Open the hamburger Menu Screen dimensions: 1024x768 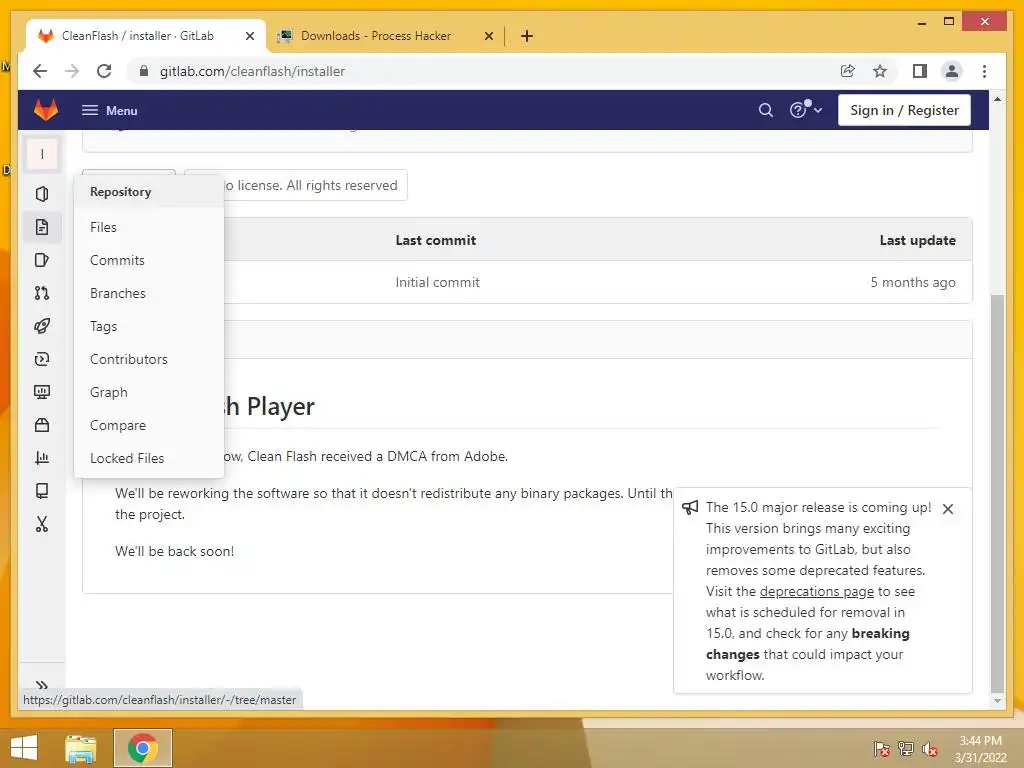109,110
